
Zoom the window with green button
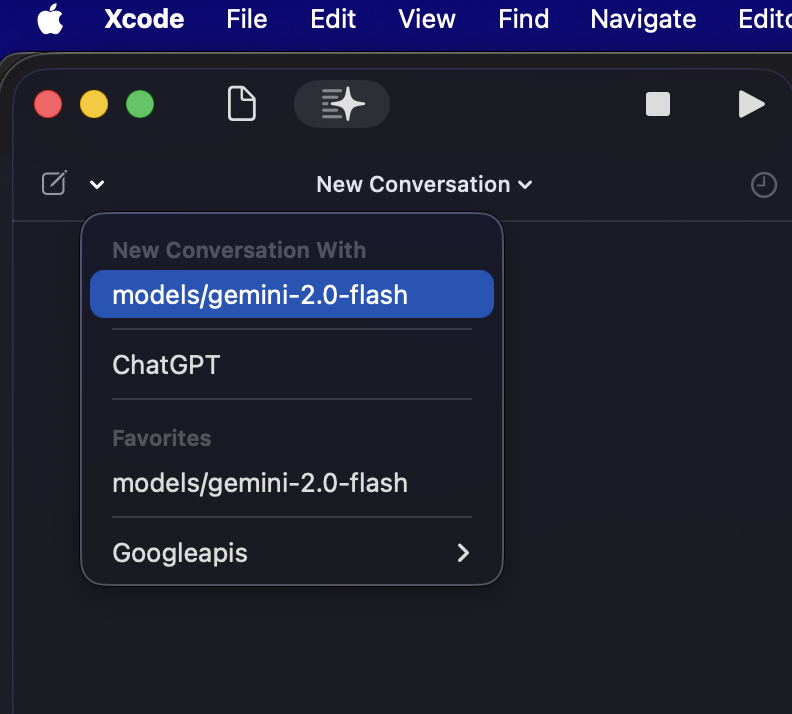click(x=140, y=104)
